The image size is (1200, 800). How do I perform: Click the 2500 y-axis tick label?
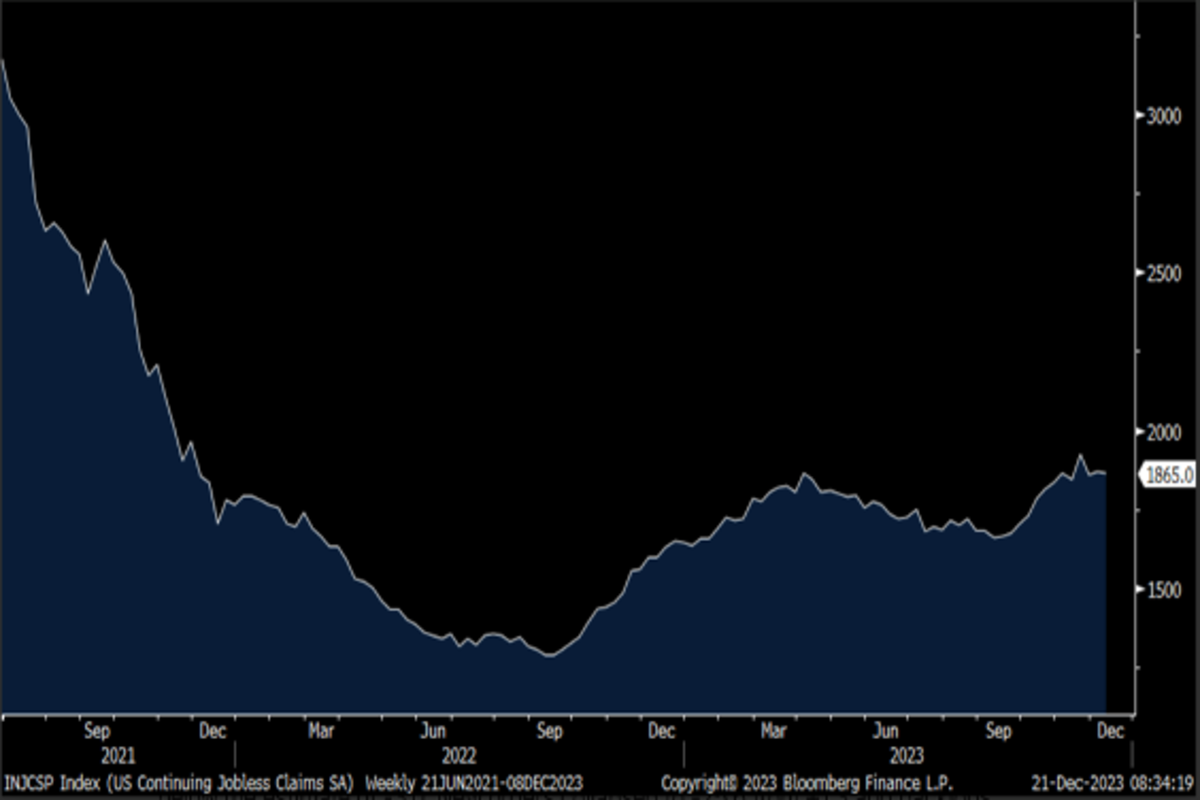[1164, 273]
